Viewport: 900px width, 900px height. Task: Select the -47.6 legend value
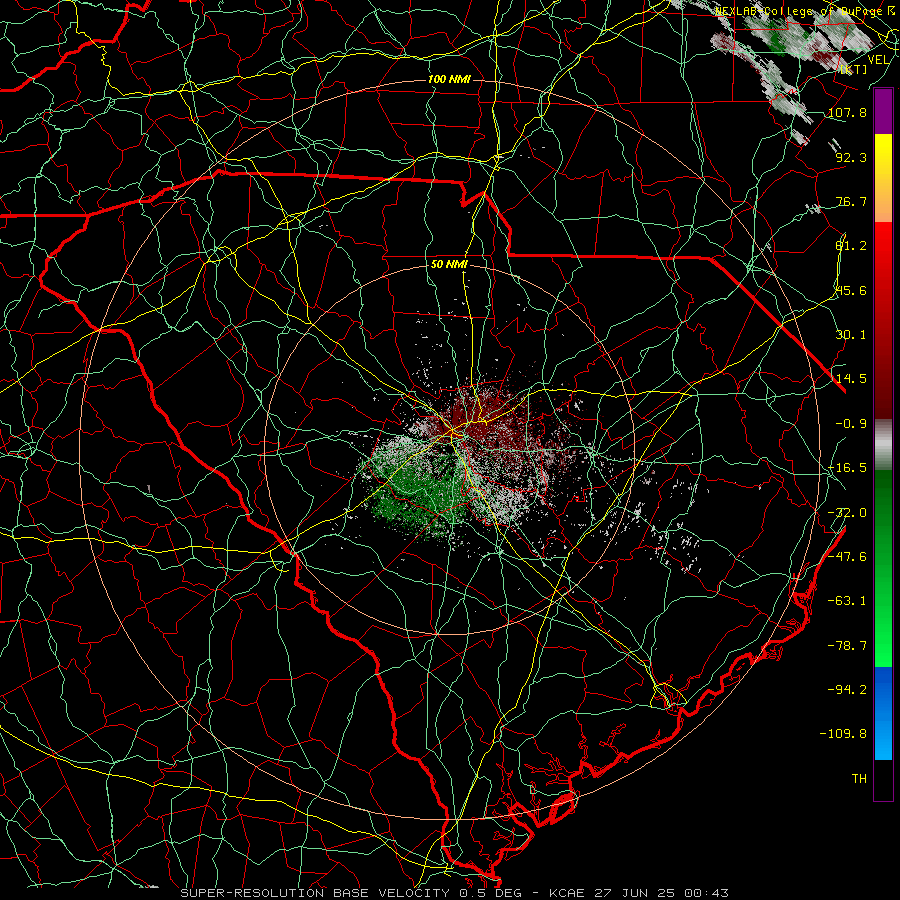point(847,557)
